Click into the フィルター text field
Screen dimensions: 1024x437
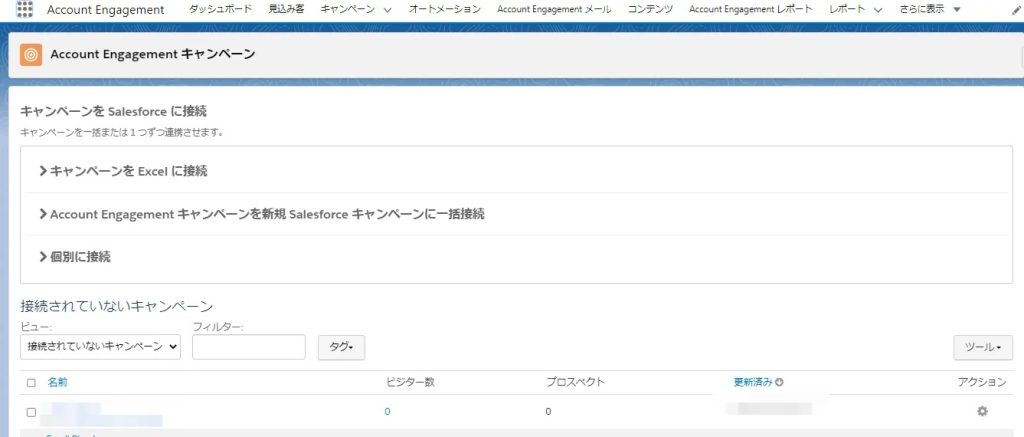[249, 347]
